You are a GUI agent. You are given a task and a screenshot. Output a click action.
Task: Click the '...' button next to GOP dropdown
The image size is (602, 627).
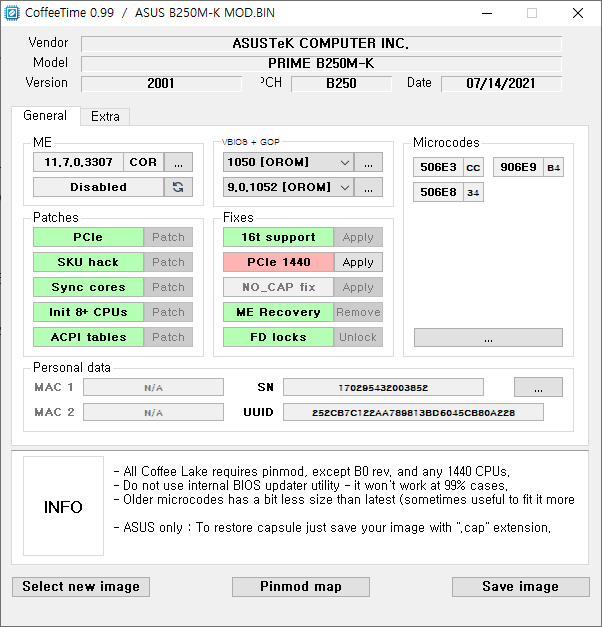click(x=368, y=187)
